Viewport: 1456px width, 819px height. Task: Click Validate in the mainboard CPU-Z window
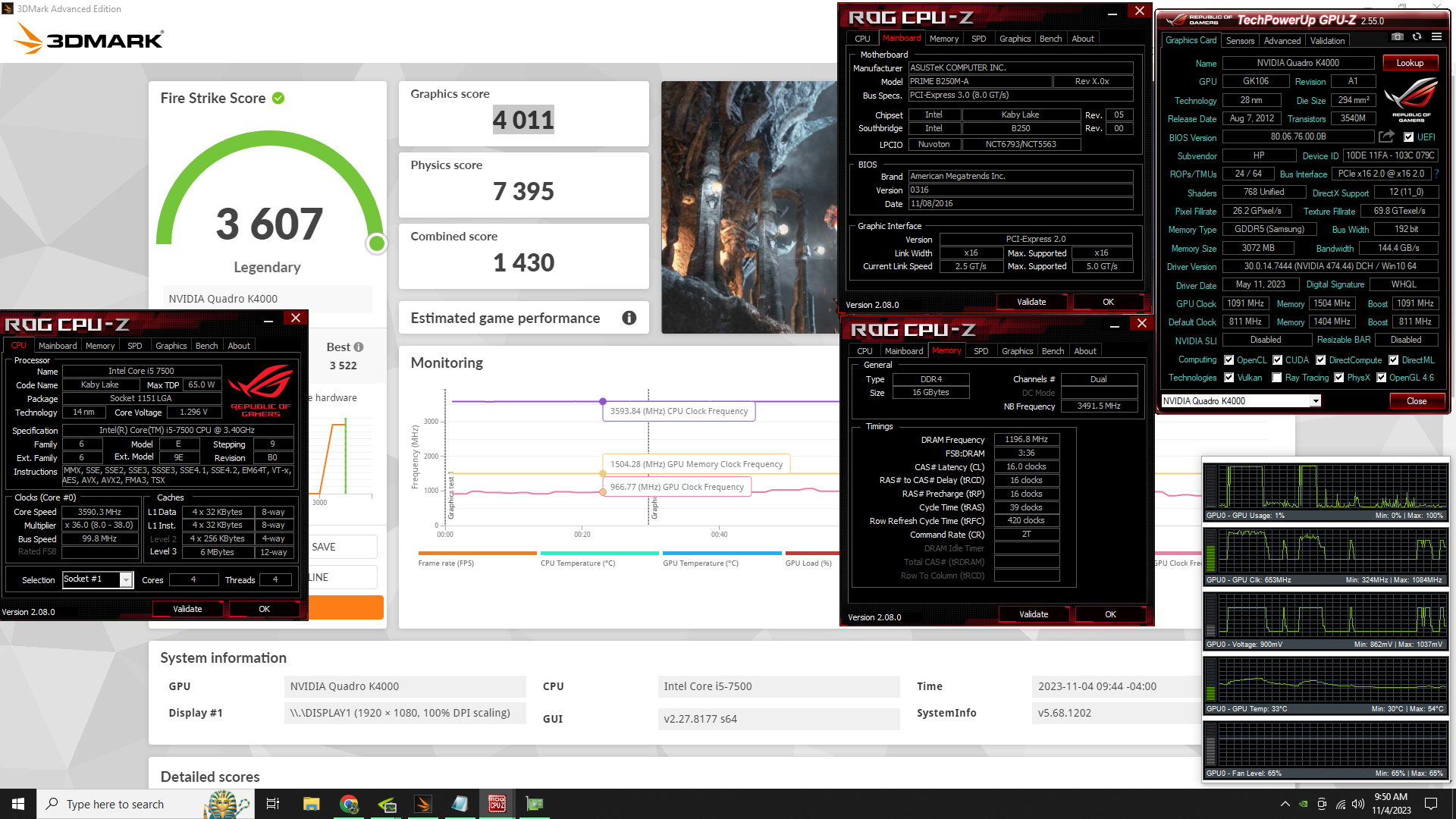[x=1031, y=302]
